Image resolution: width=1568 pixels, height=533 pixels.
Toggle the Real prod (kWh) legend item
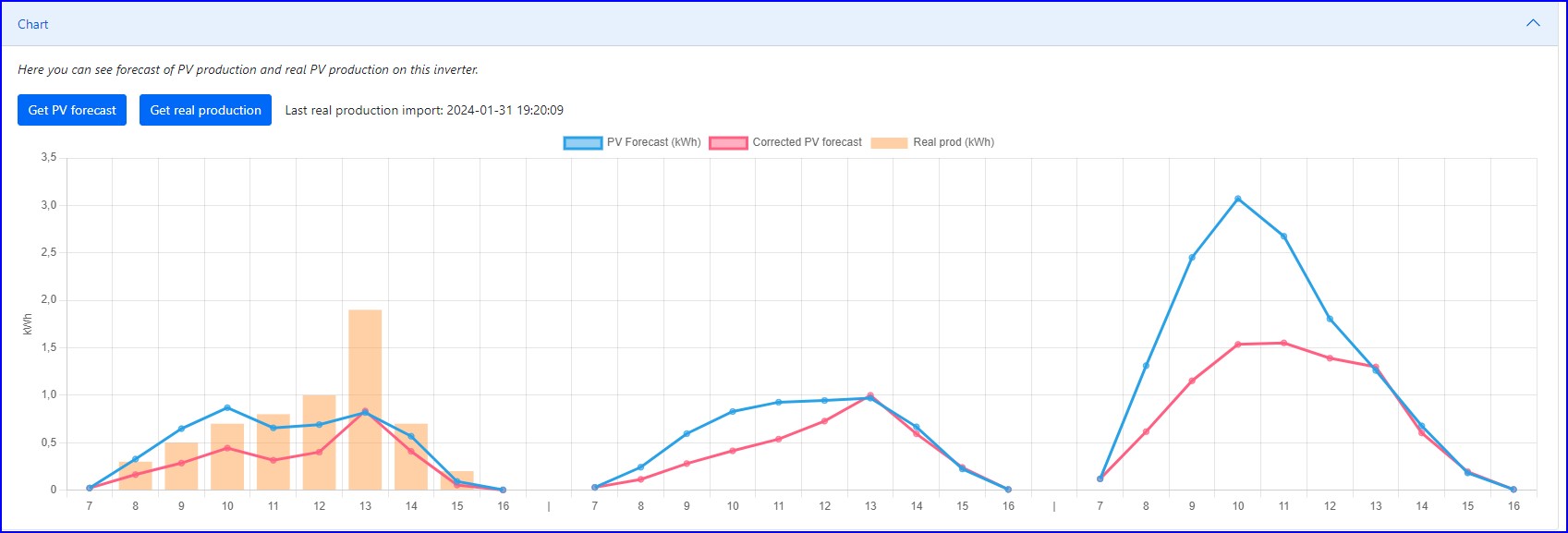click(933, 142)
